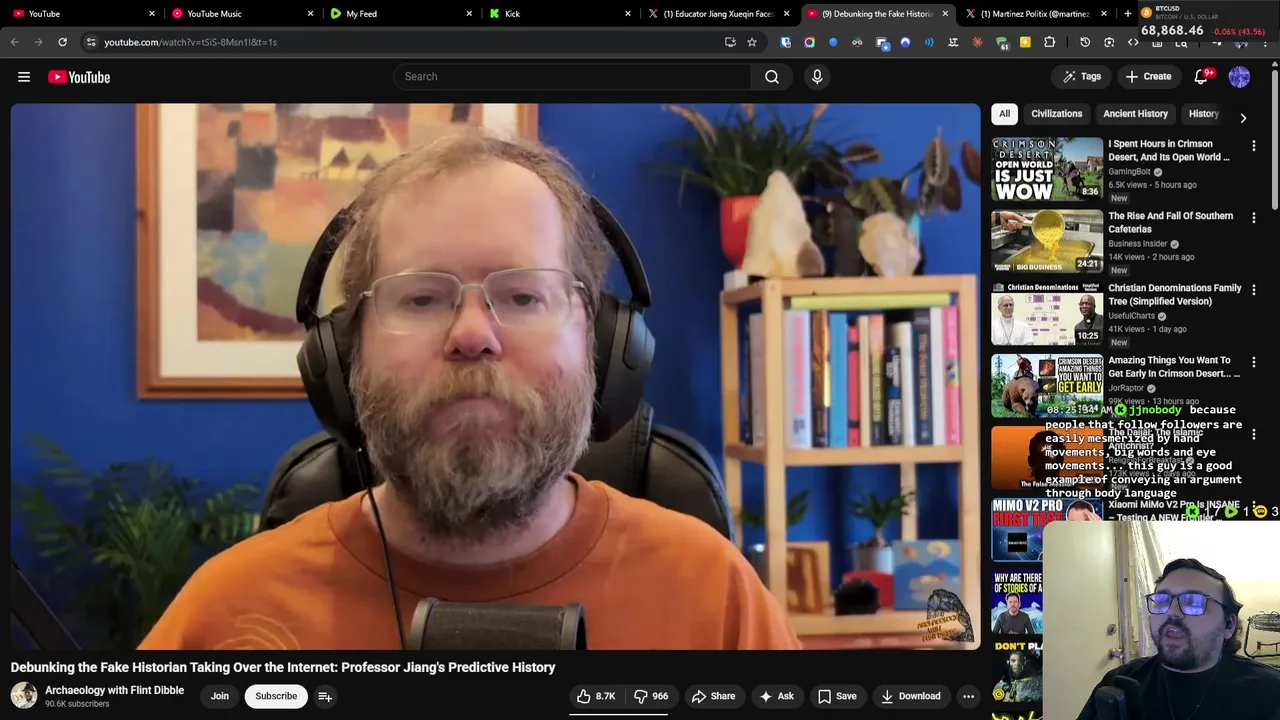The height and width of the screenshot is (720, 1280).
Task: Open the Tags extension button
Action: click(x=1081, y=77)
